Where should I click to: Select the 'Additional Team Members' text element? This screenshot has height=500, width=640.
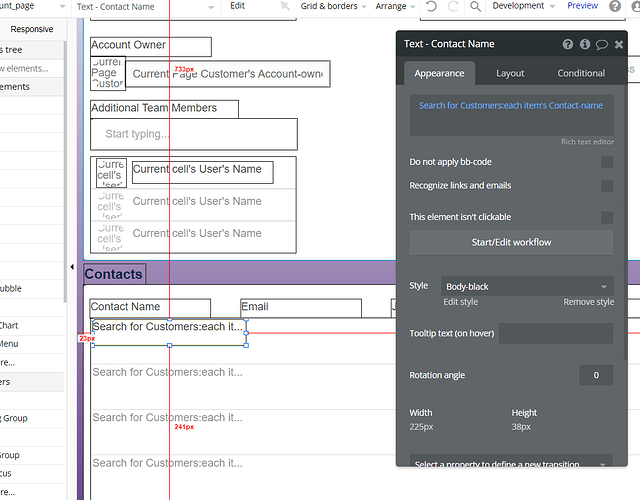pyautogui.click(x=164, y=109)
